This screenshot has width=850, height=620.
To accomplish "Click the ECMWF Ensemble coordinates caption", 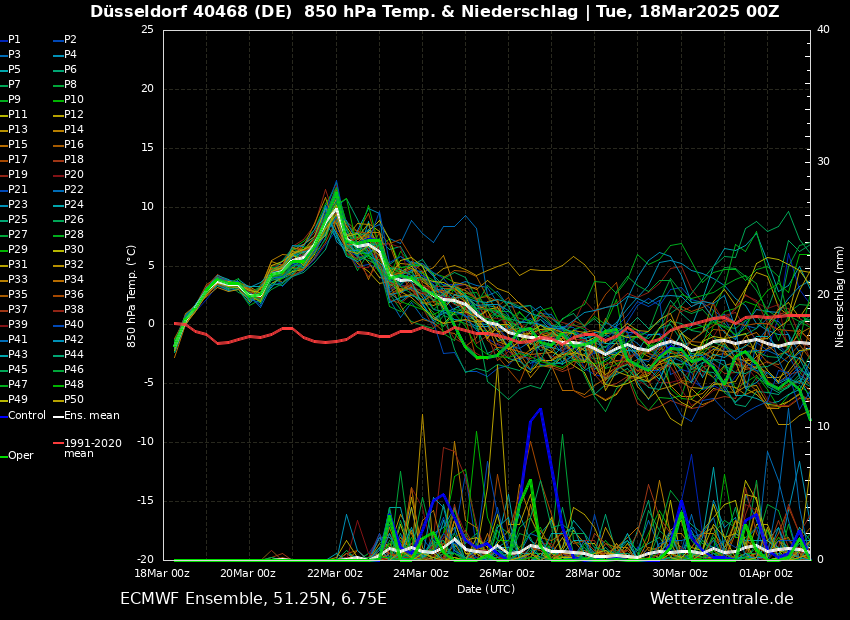I will click(253, 599).
